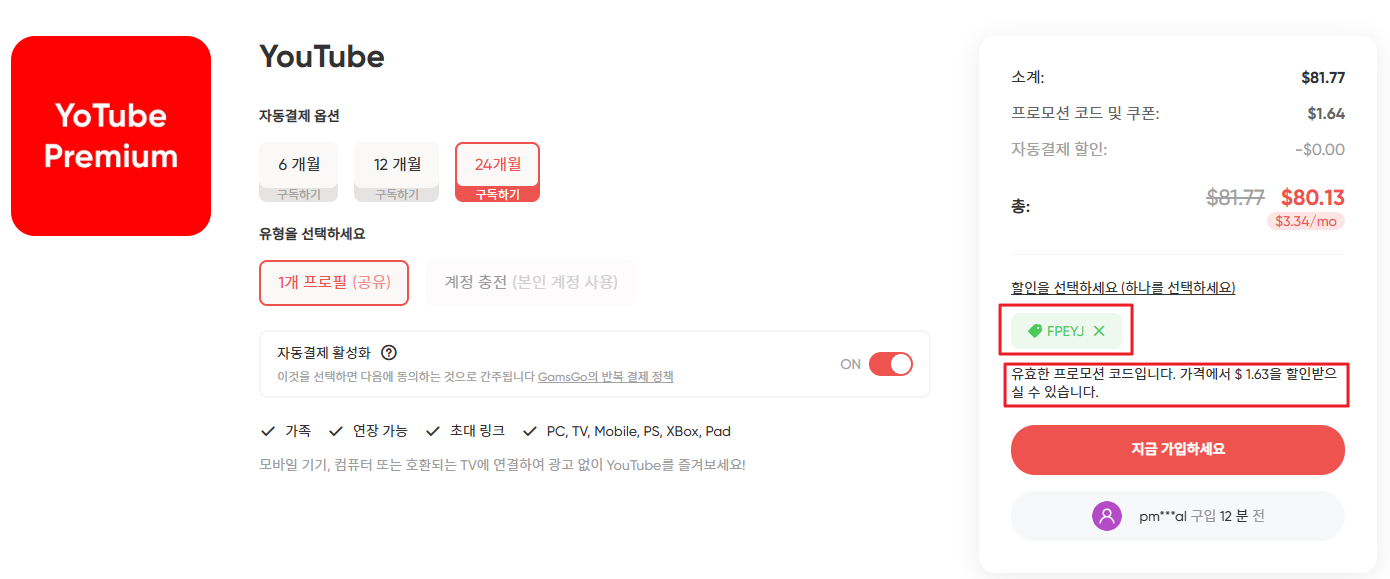Click the $3.34/mo price badge

point(1305,221)
